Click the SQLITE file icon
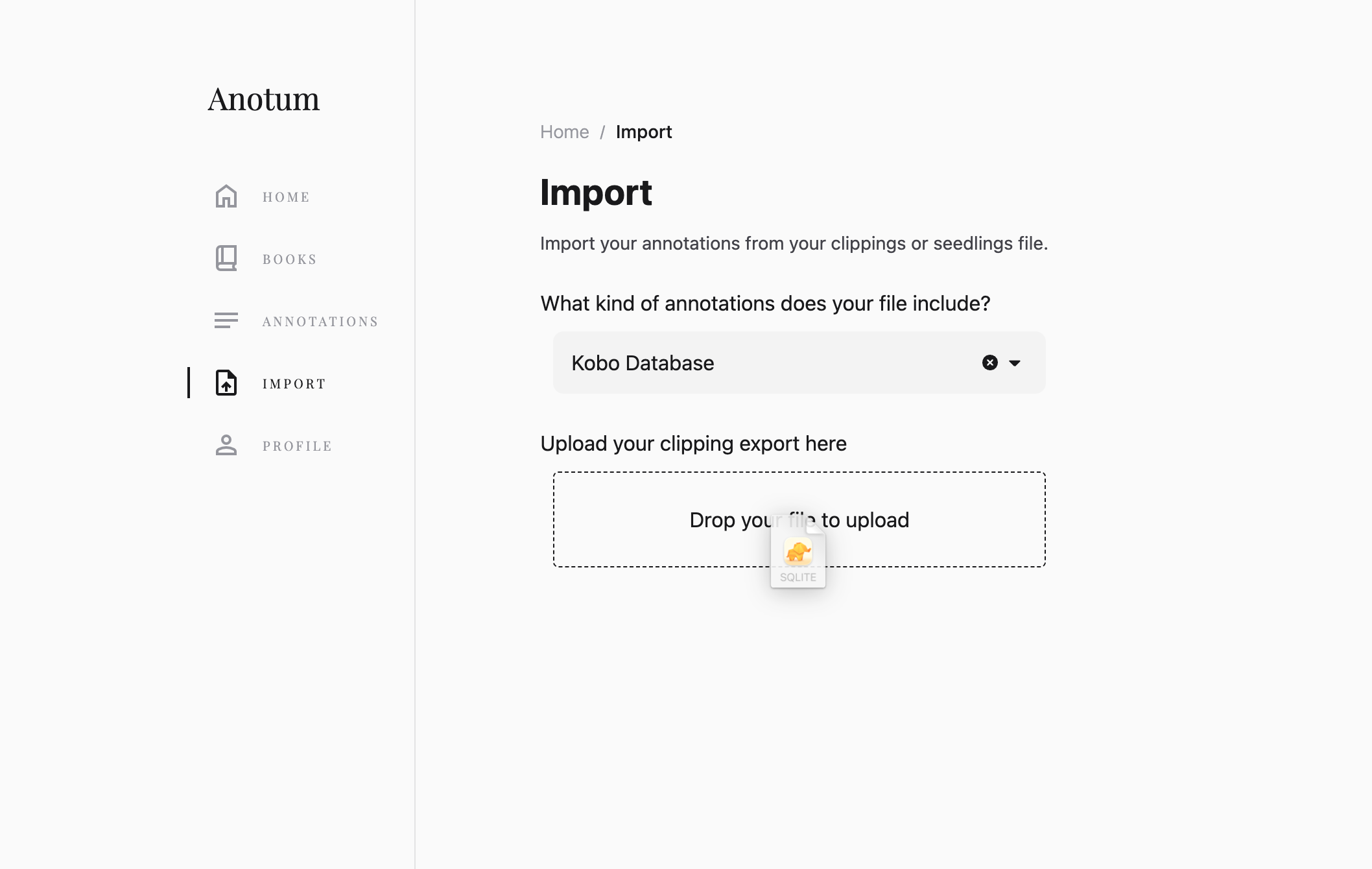Screen dimensions: 1372x869 tap(798, 555)
